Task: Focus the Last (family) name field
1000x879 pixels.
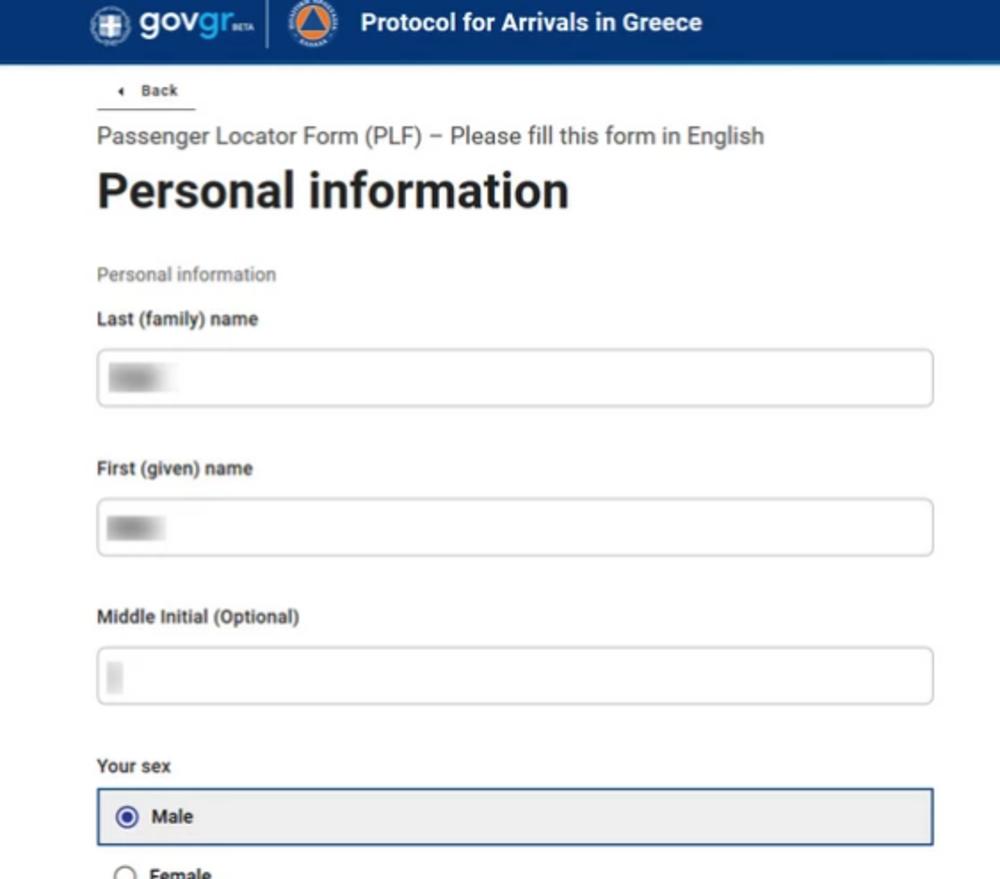Action: tap(515, 378)
